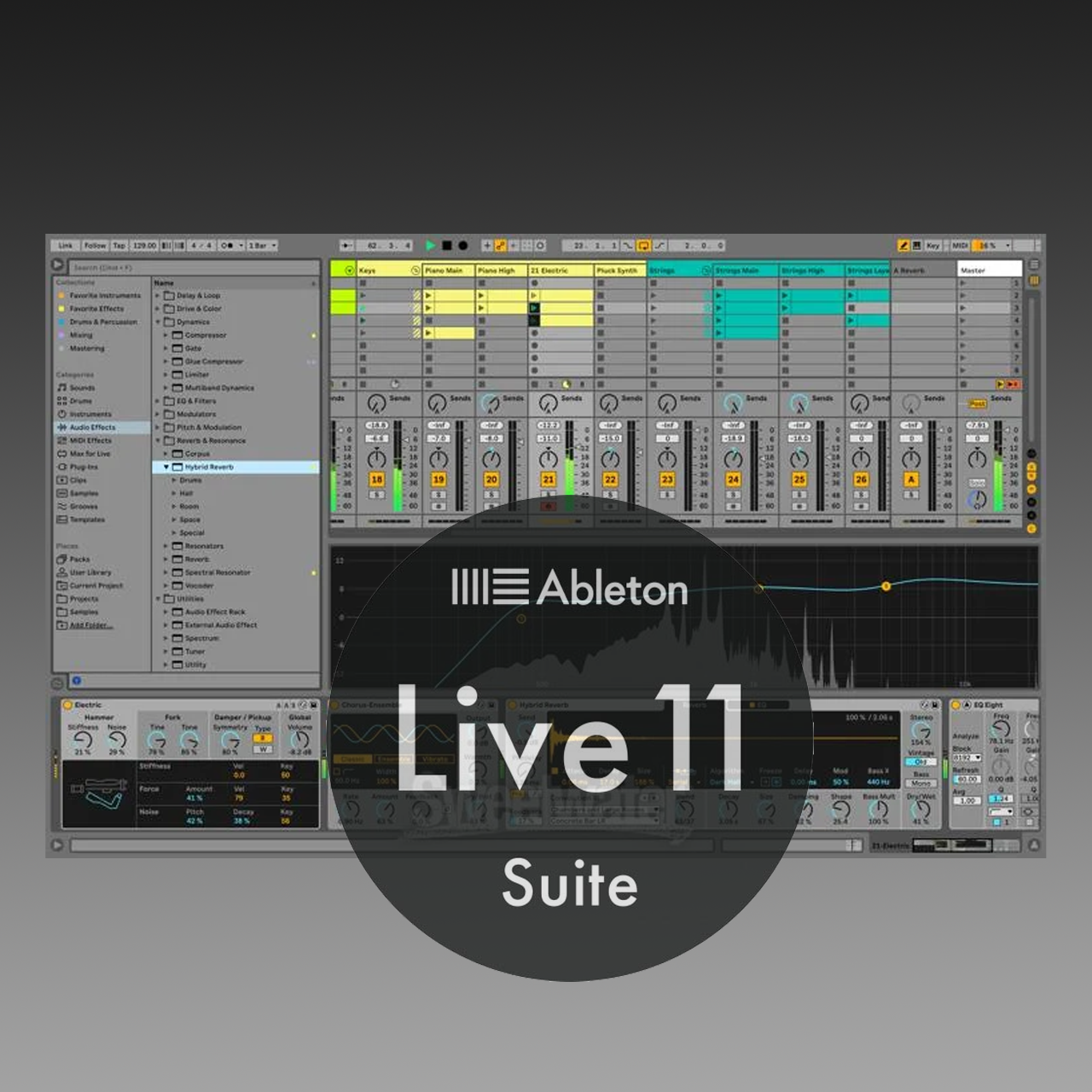Toggle Draw Mode pencil icon
This screenshot has width=1092, height=1092.
click(903, 246)
